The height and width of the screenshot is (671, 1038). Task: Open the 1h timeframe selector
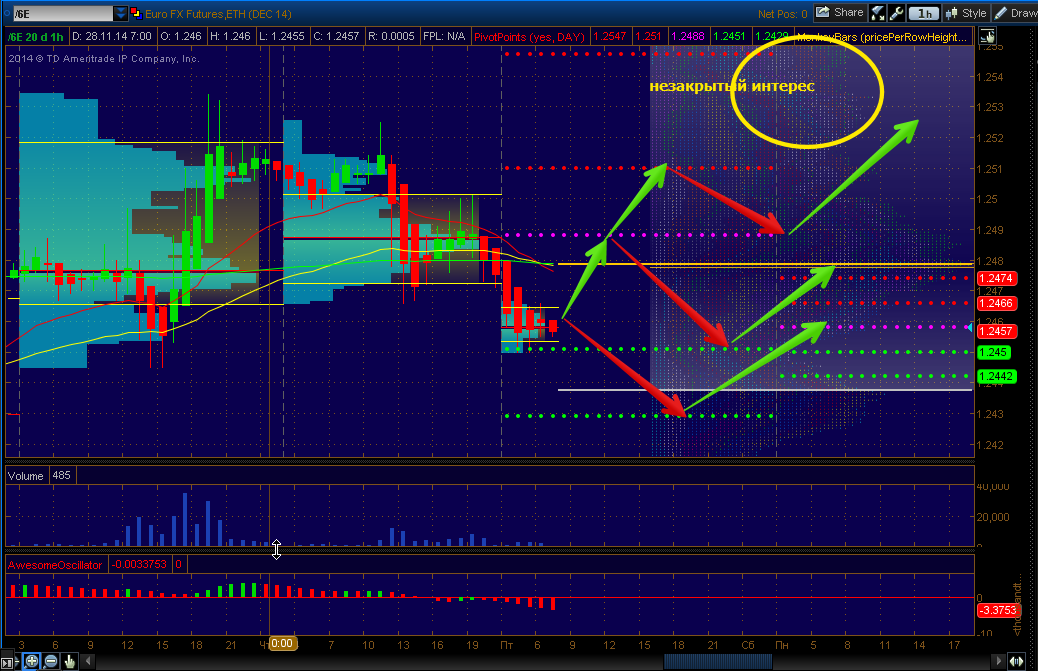coord(924,13)
